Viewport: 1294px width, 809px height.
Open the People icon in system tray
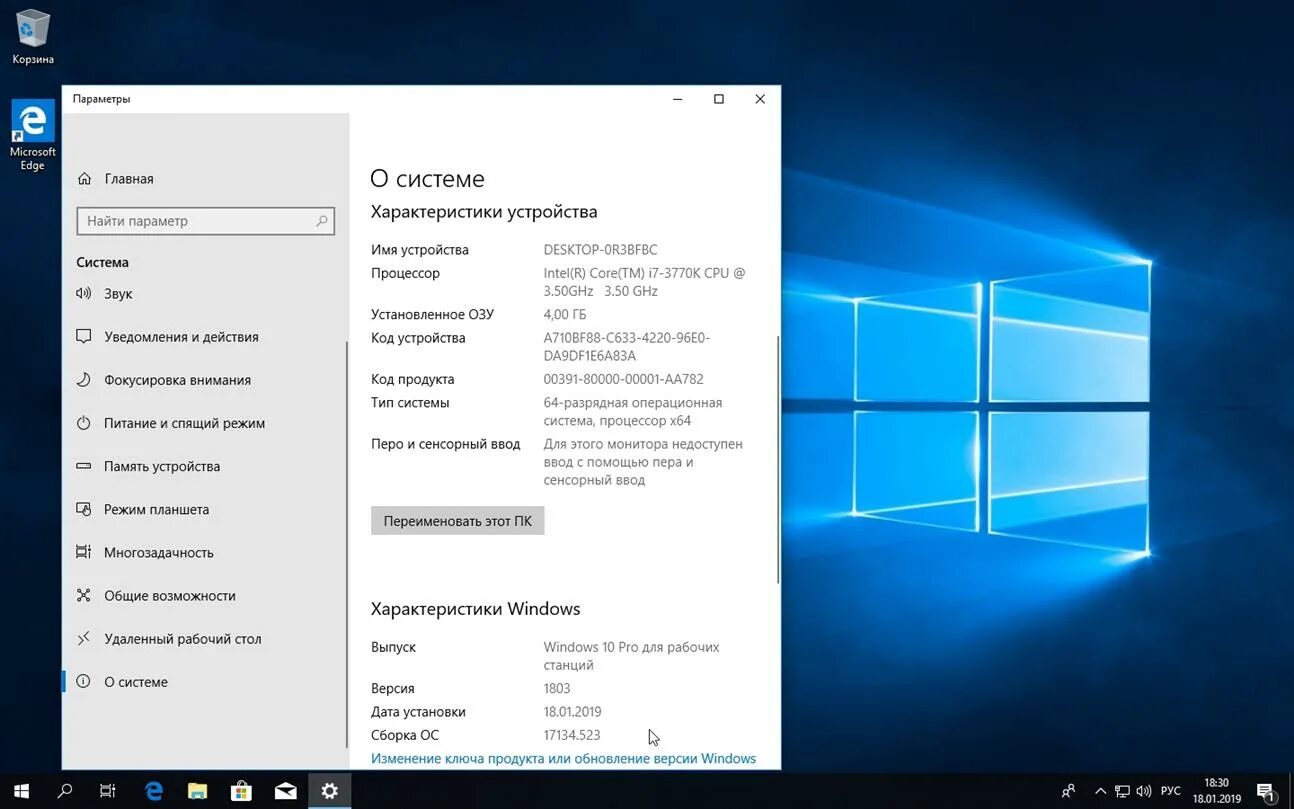pyautogui.click(x=1069, y=791)
